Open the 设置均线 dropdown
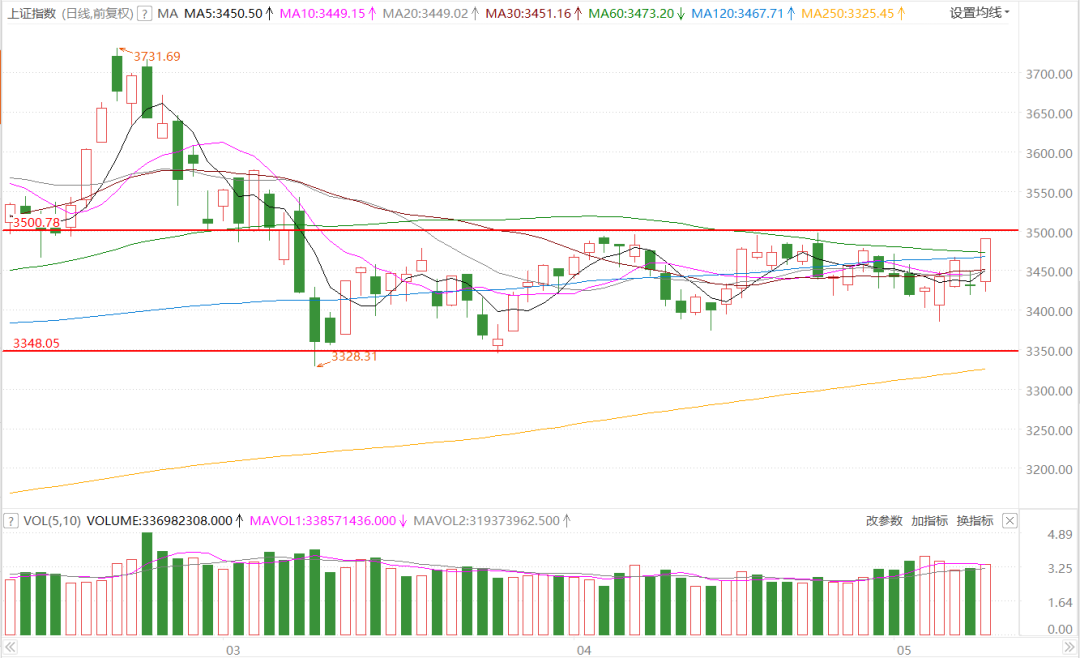The image size is (1080, 658). pyautogui.click(x=979, y=13)
